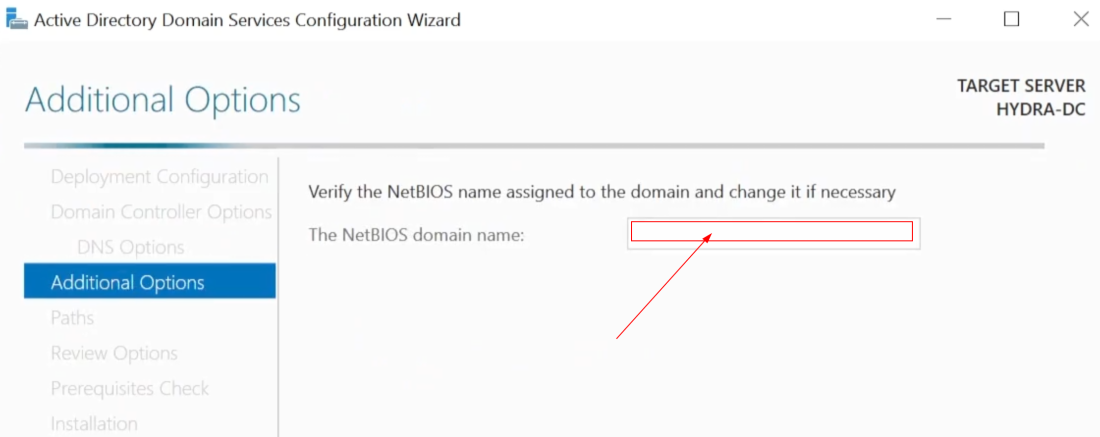The image size is (1100, 437).
Task: Click the AD DS wizard title bar icon
Action: tap(17, 19)
